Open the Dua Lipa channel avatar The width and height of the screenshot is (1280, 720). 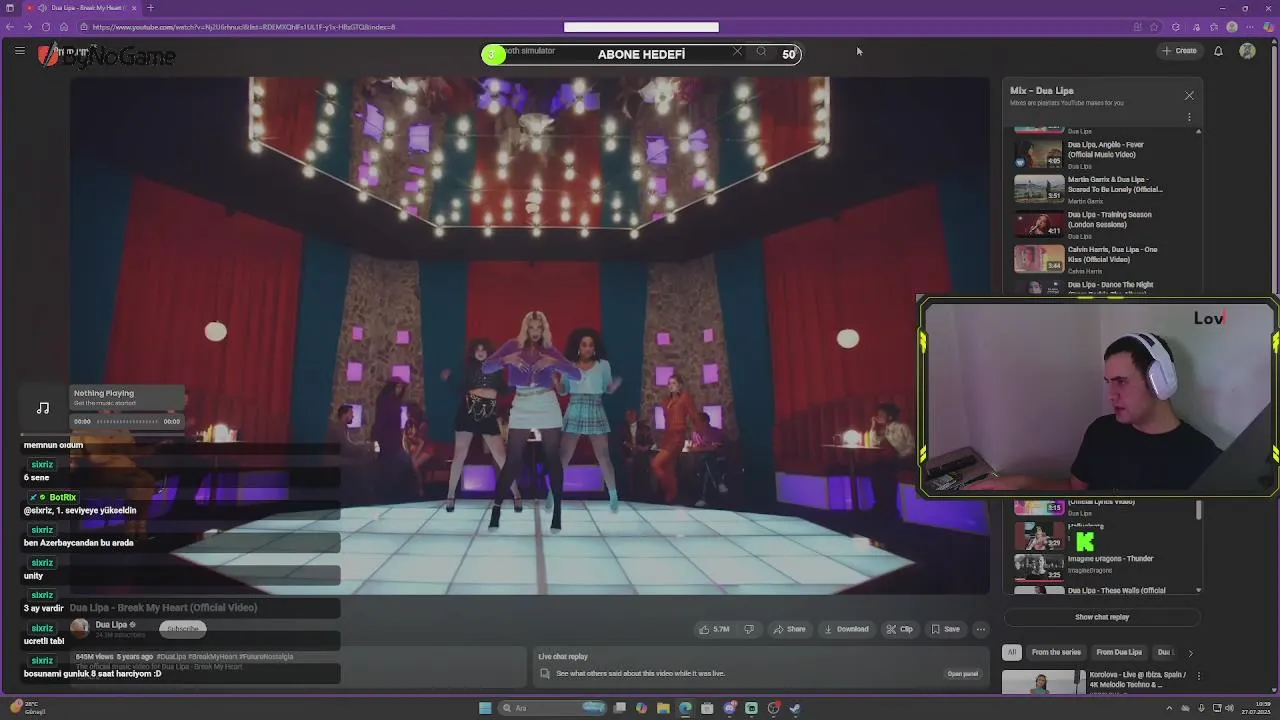(x=79, y=628)
